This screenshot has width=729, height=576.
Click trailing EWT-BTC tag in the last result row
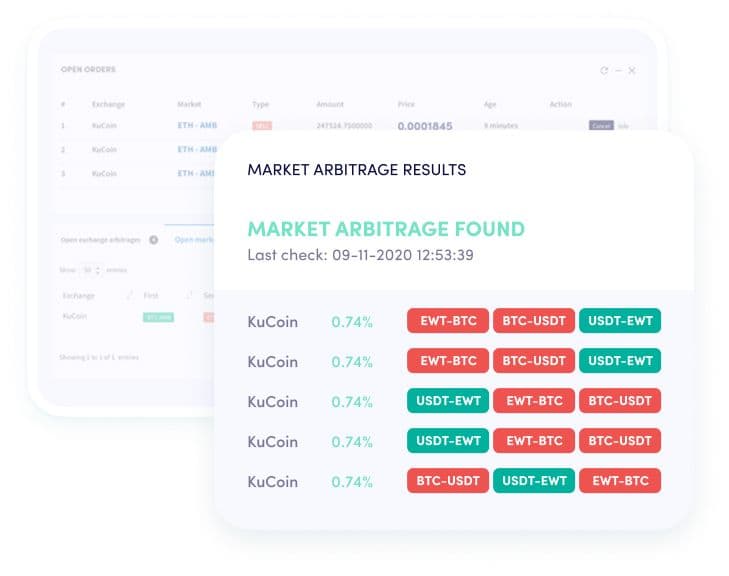tap(620, 481)
